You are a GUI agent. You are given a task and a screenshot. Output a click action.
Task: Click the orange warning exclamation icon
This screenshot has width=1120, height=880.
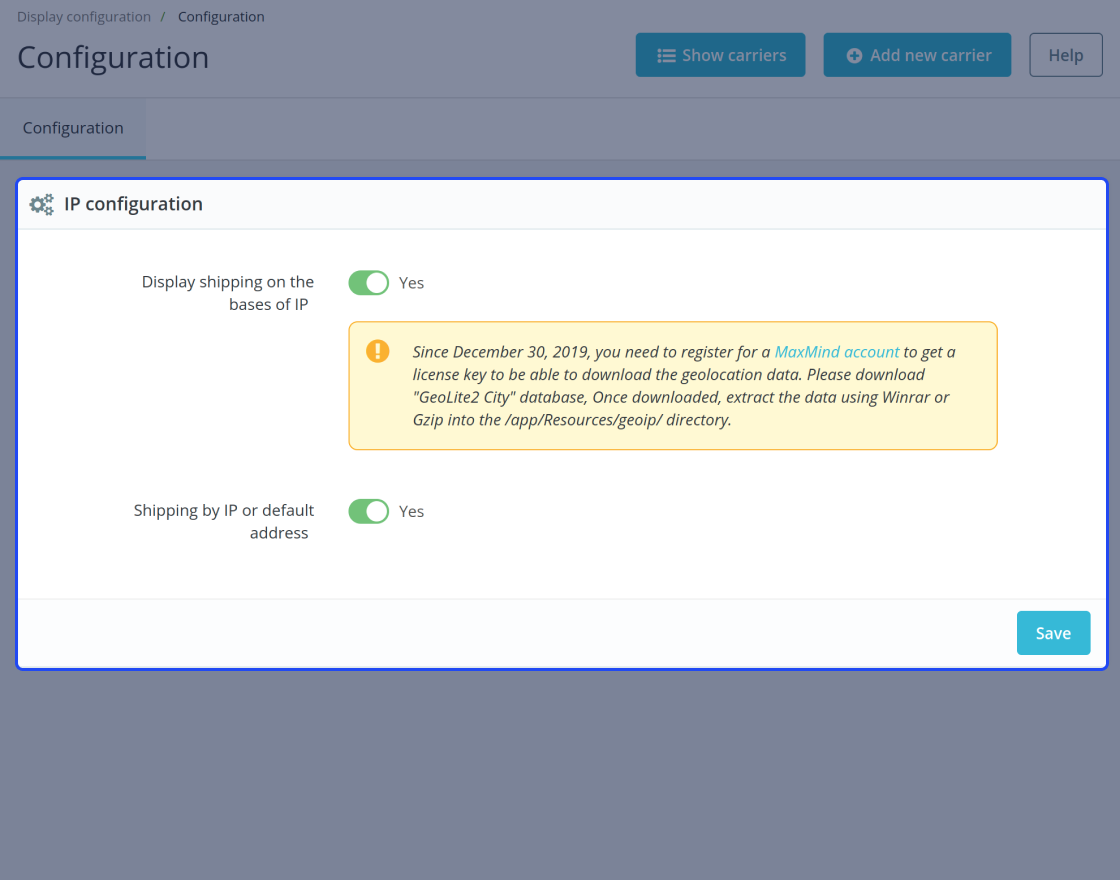tap(378, 351)
